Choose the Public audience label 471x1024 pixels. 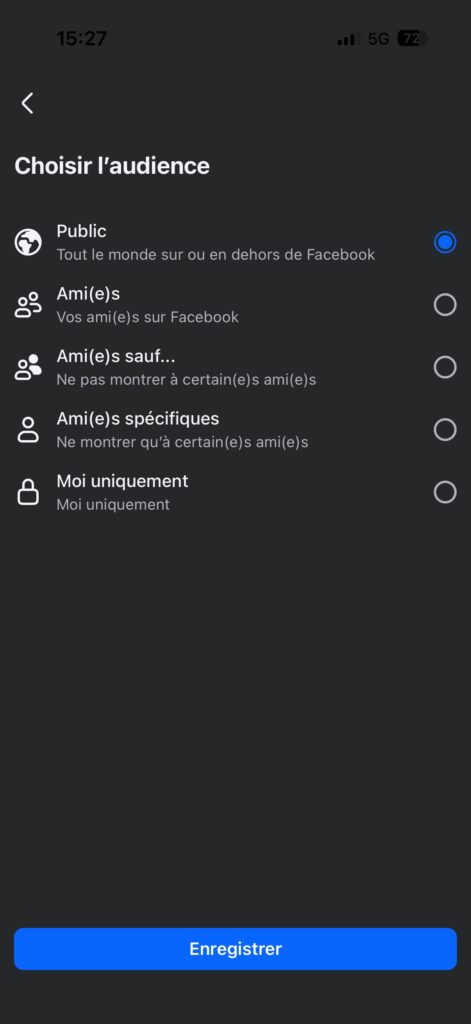(x=82, y=231)
